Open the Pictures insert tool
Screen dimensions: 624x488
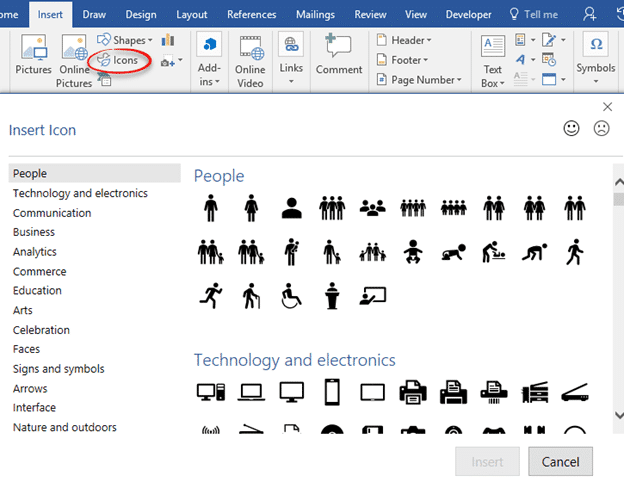pyautogui.click(x=33, y=58)
